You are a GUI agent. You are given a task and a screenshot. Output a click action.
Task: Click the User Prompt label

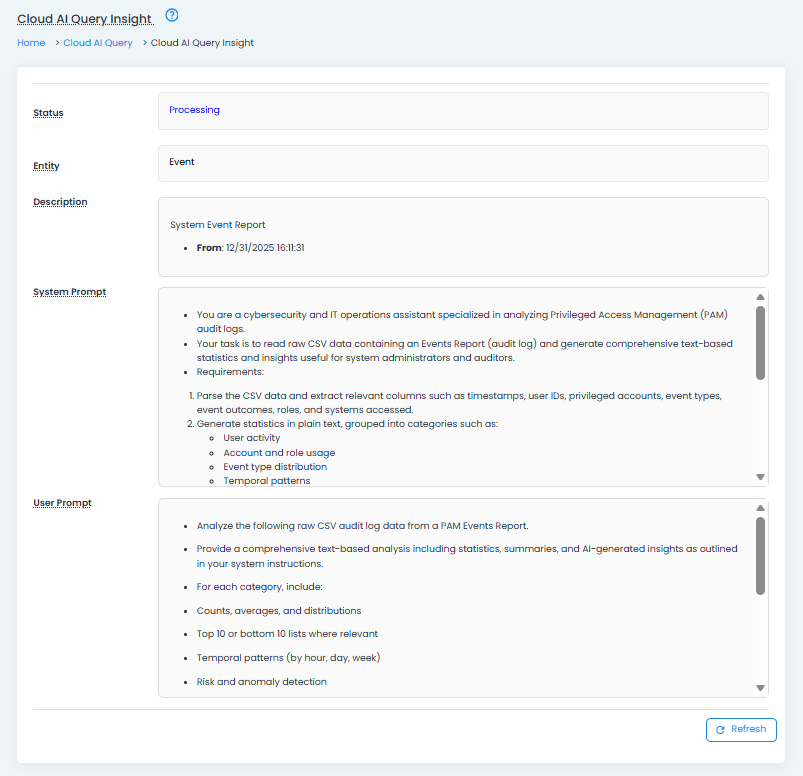[x=62, y=503]
